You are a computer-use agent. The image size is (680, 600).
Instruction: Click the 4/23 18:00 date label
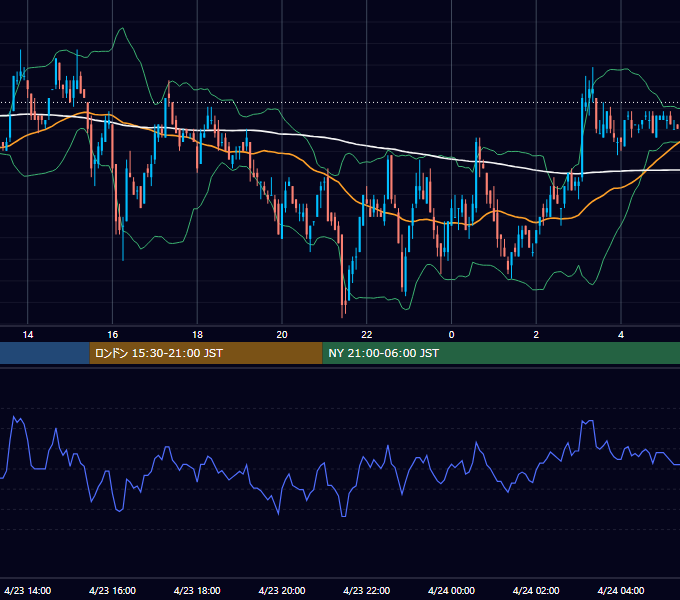click(197, 590)
